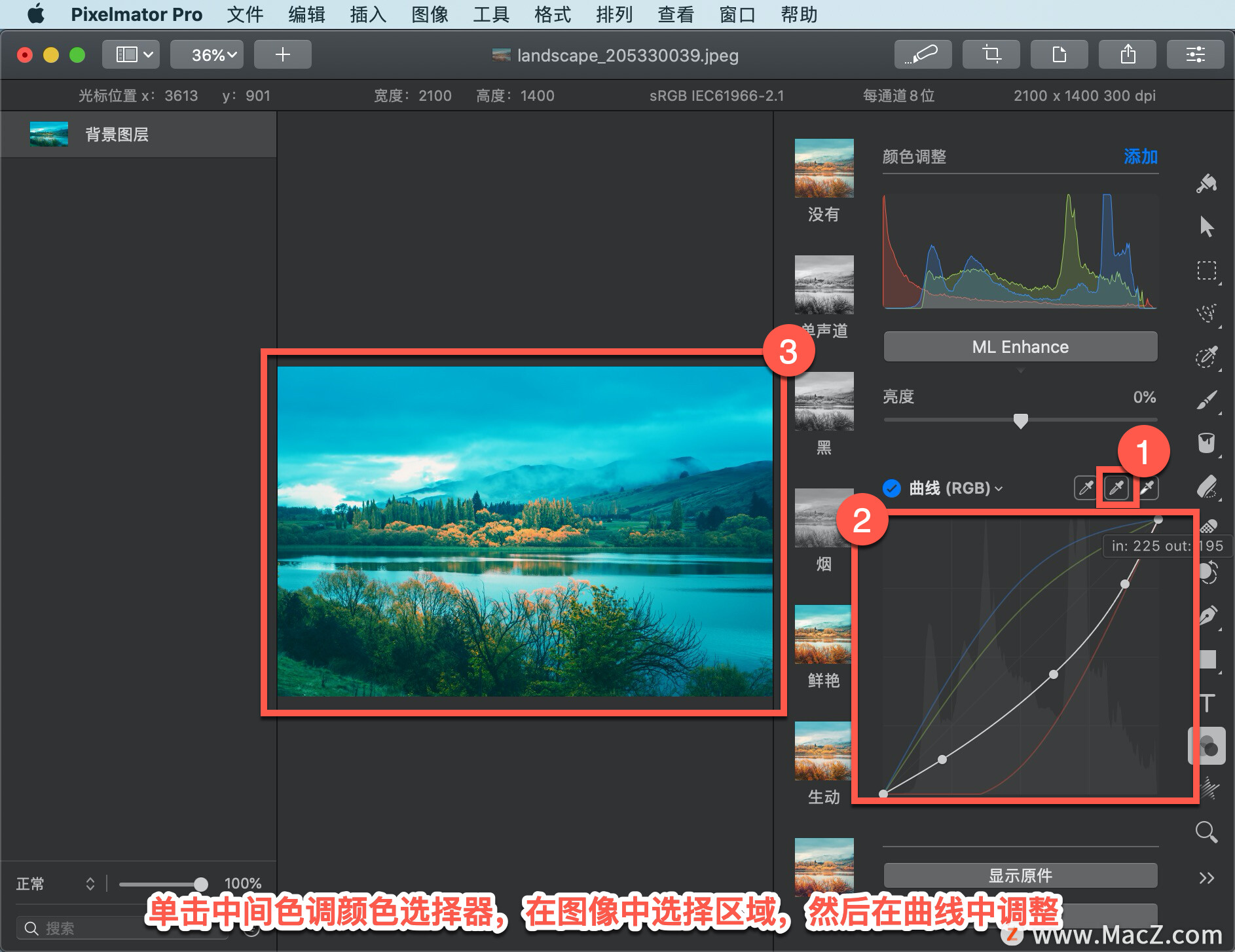Select the Type text tool
Image resolution: width=1235 pixels, height=952 pixels.
tap(1207, 703)
